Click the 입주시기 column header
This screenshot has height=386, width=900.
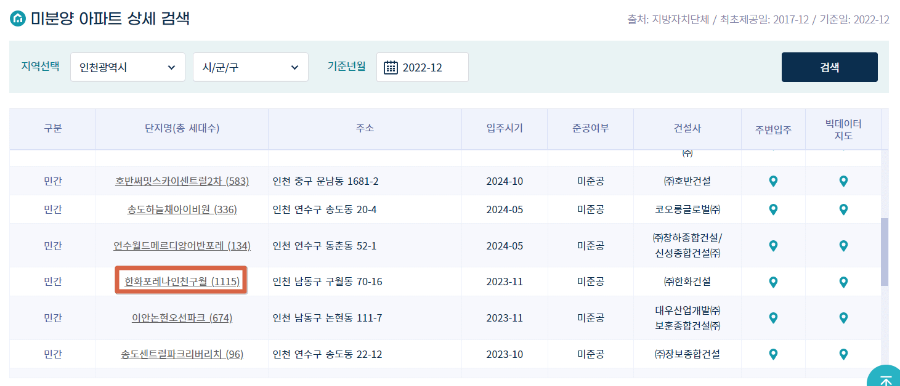click(505, 129)
